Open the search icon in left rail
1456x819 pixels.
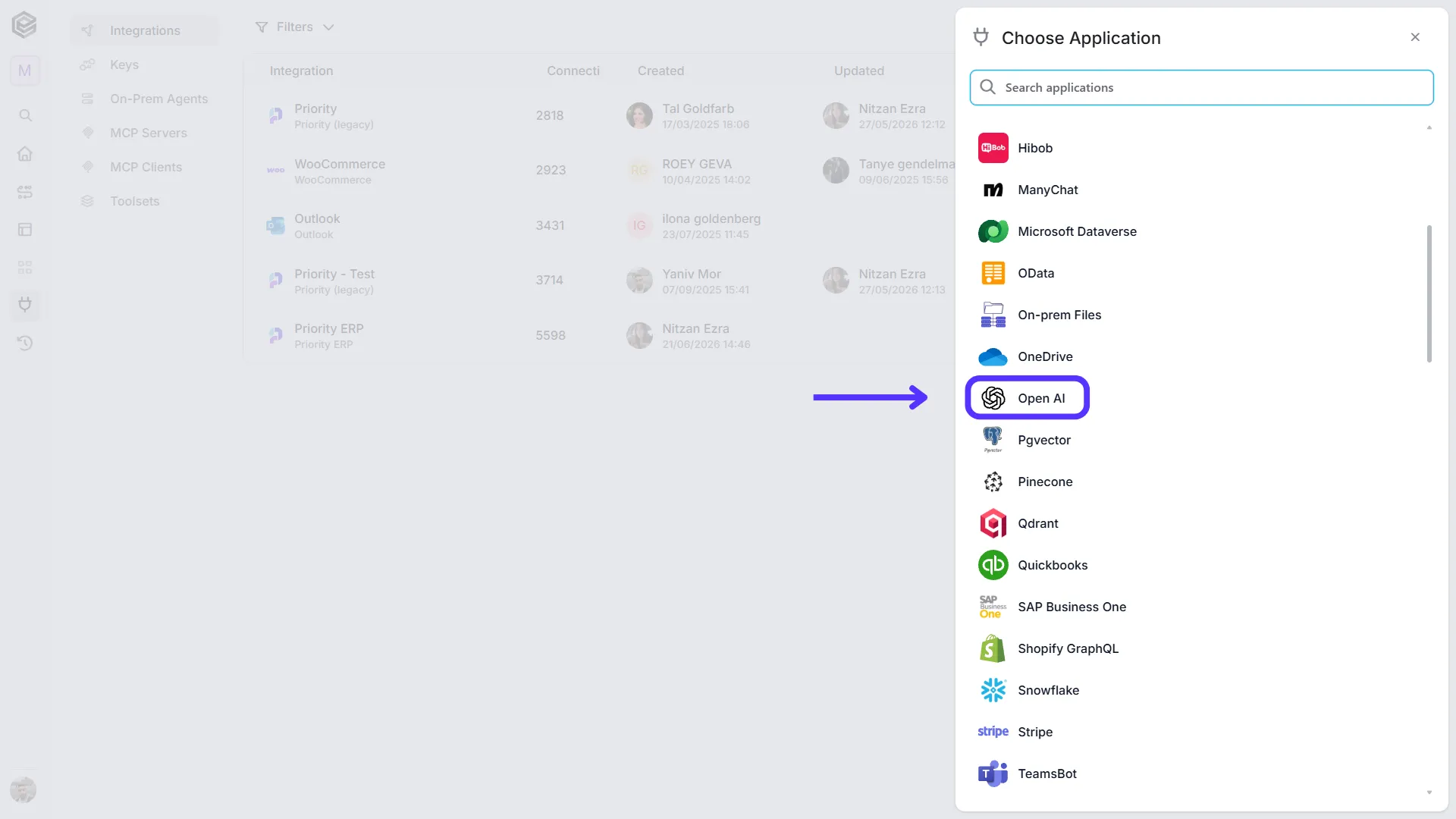click(25, 115)
